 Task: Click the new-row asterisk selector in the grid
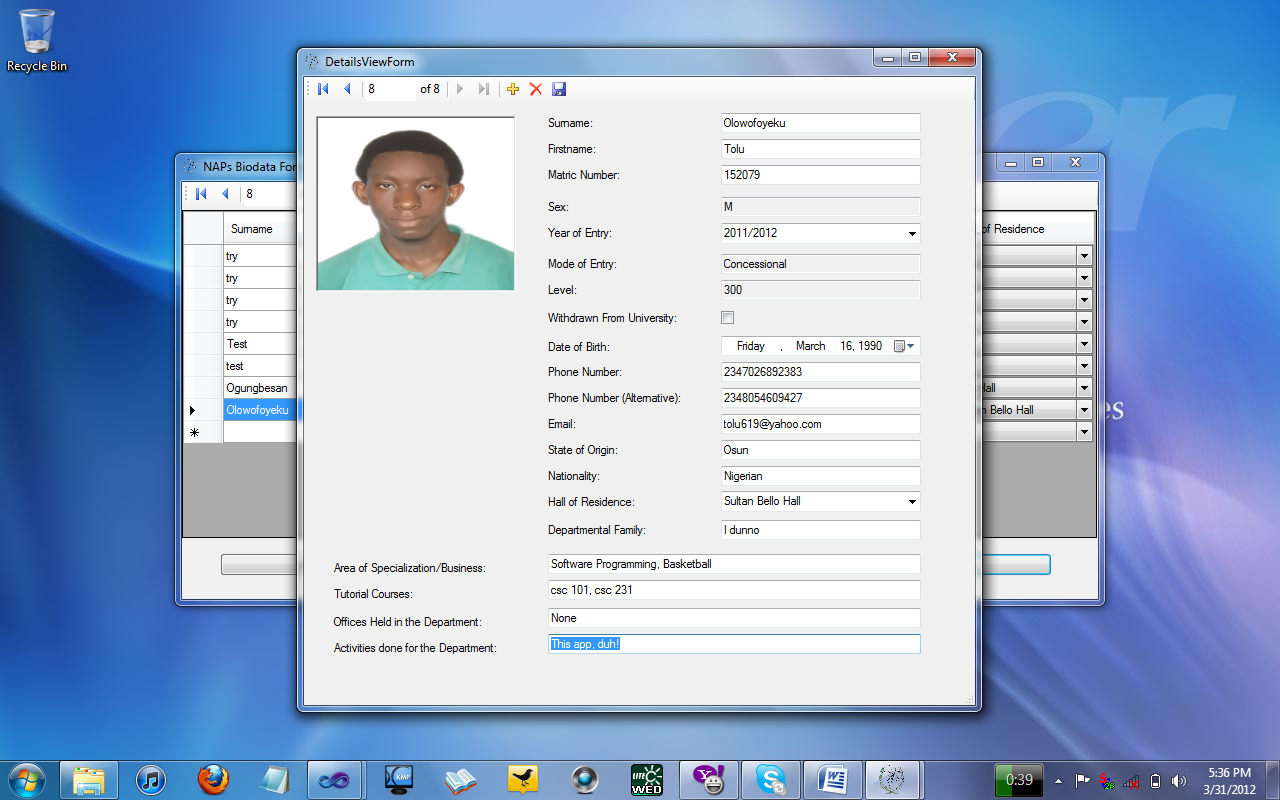click(x=203, y=432)
